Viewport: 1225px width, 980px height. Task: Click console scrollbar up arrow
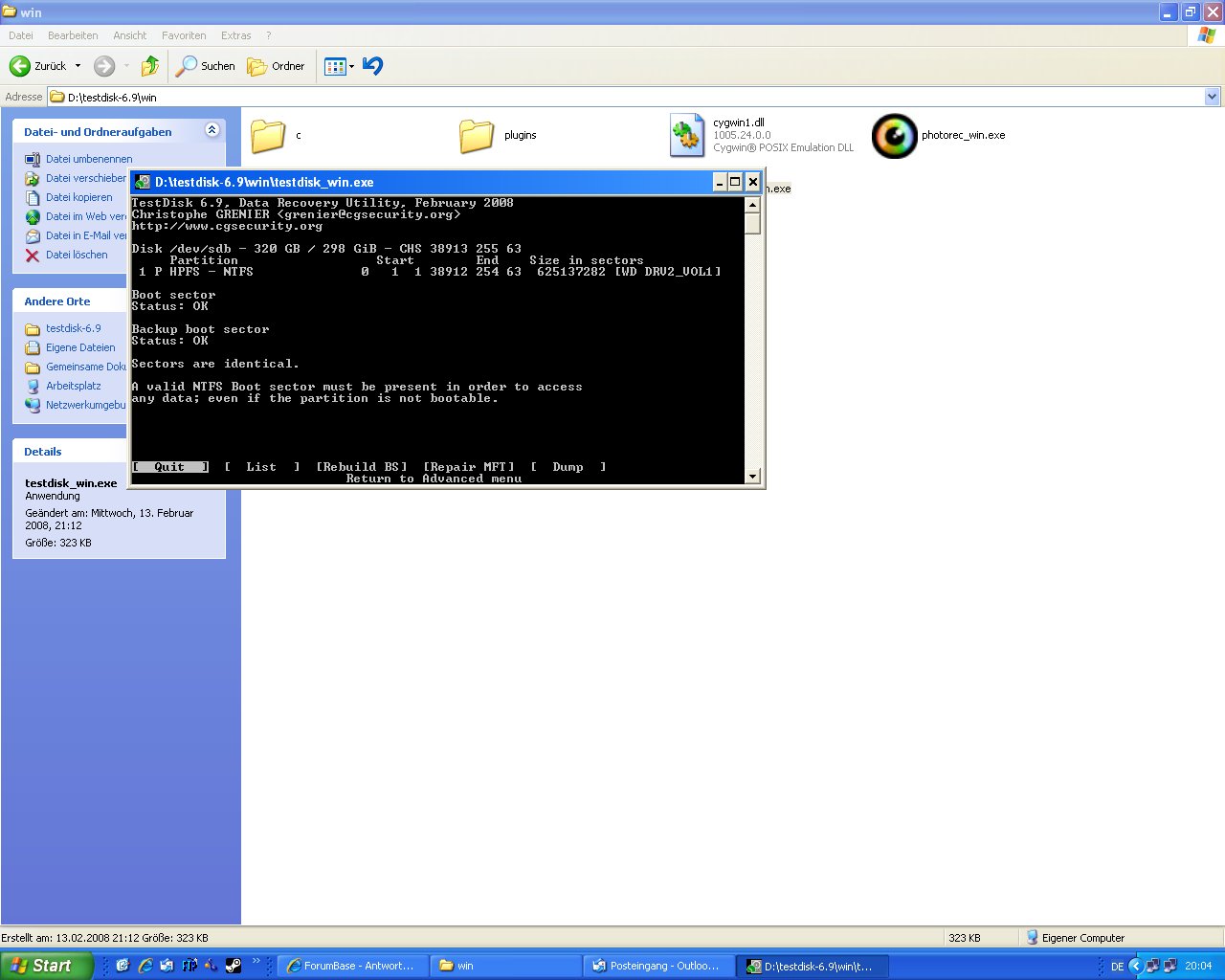[x=753, y=205]
